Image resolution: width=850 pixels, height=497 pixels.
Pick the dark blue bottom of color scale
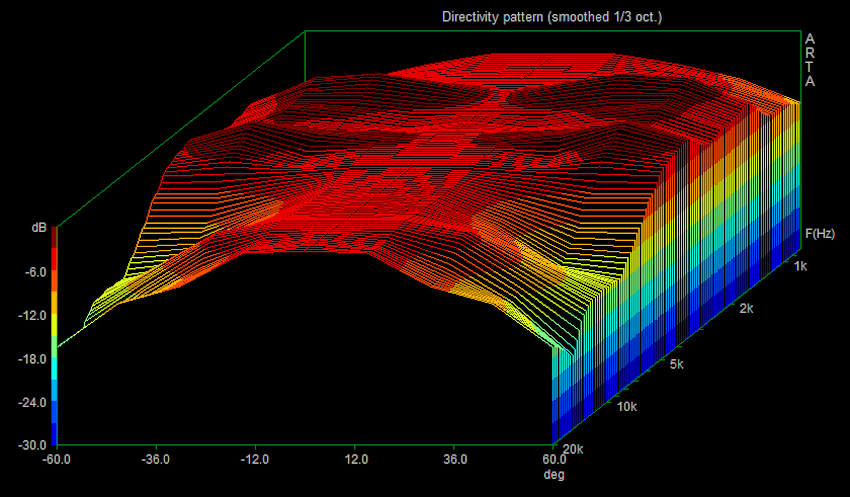click(x=55, y=432)
